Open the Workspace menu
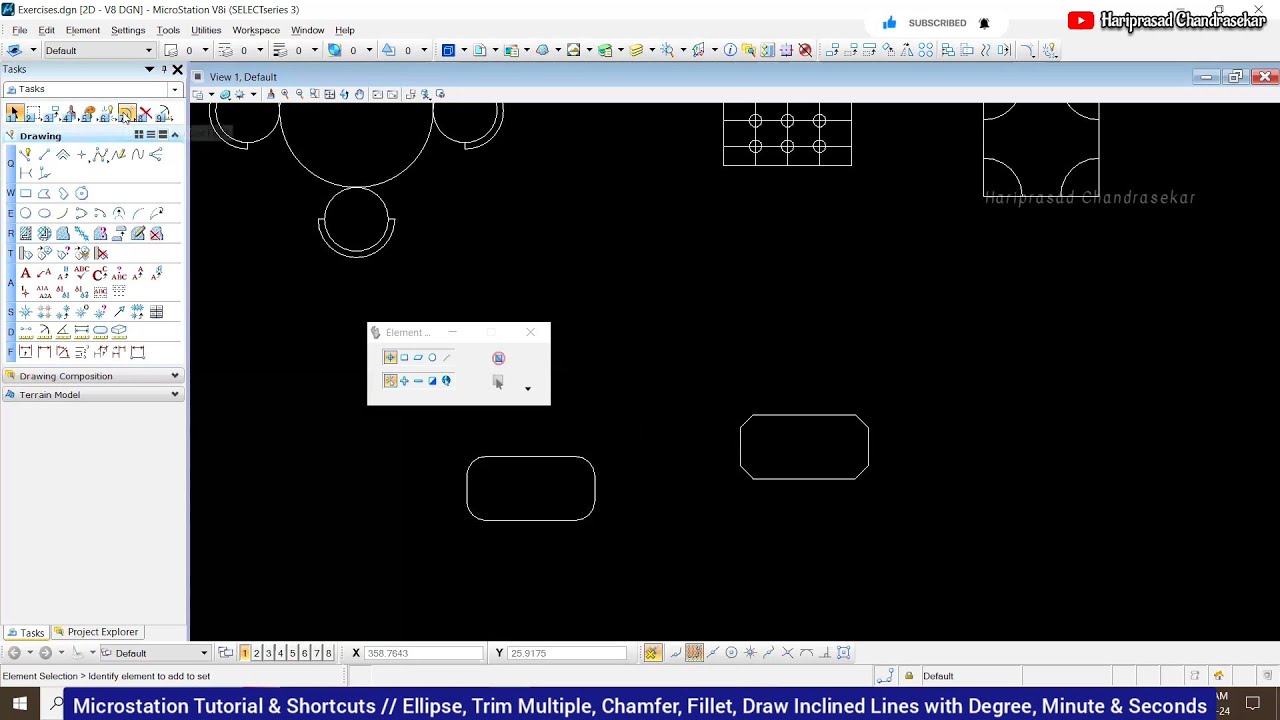Image resolution: width=1280 pixels, height=720 pixels. point(256,30)
